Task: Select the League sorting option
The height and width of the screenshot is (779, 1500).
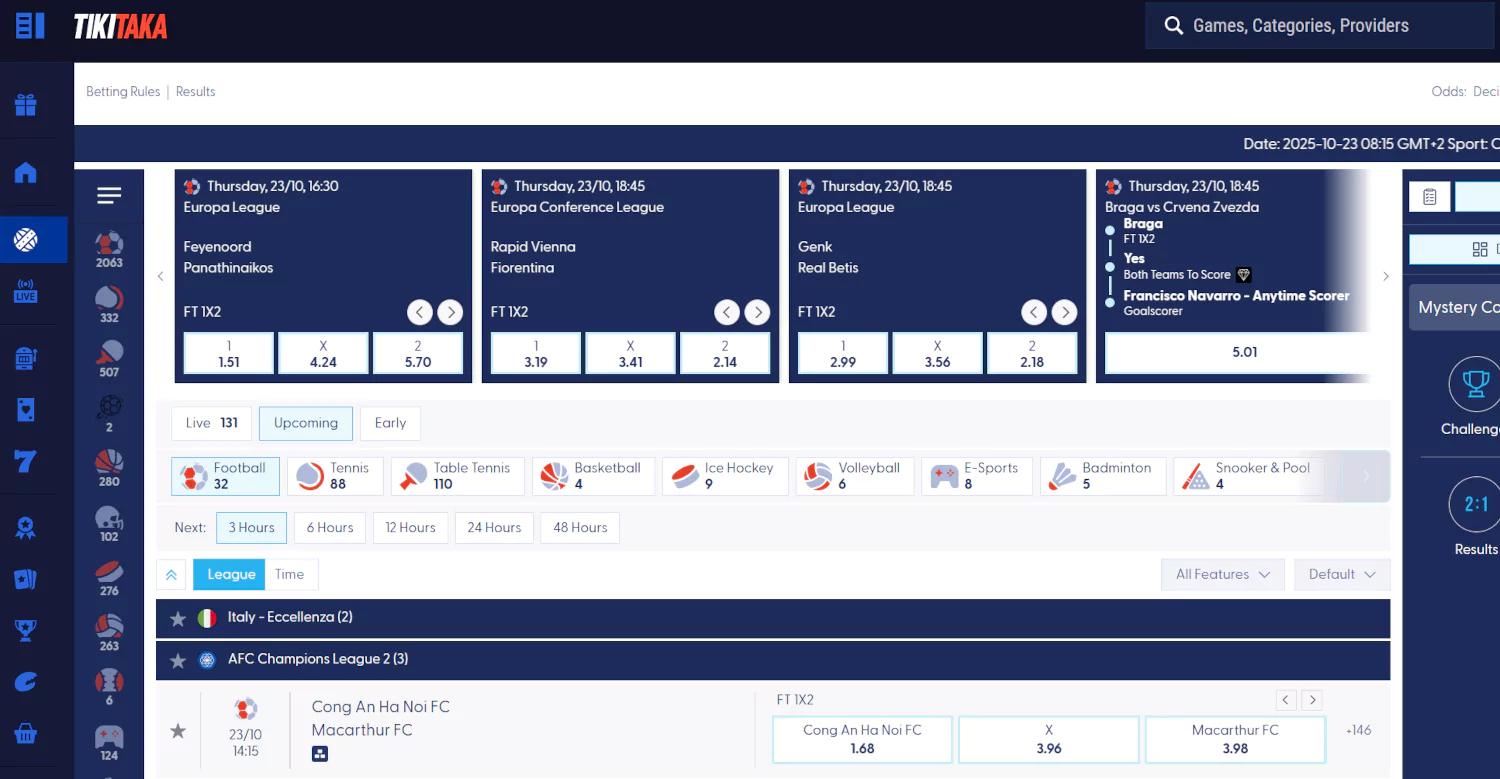Action: tap(231, 574)
